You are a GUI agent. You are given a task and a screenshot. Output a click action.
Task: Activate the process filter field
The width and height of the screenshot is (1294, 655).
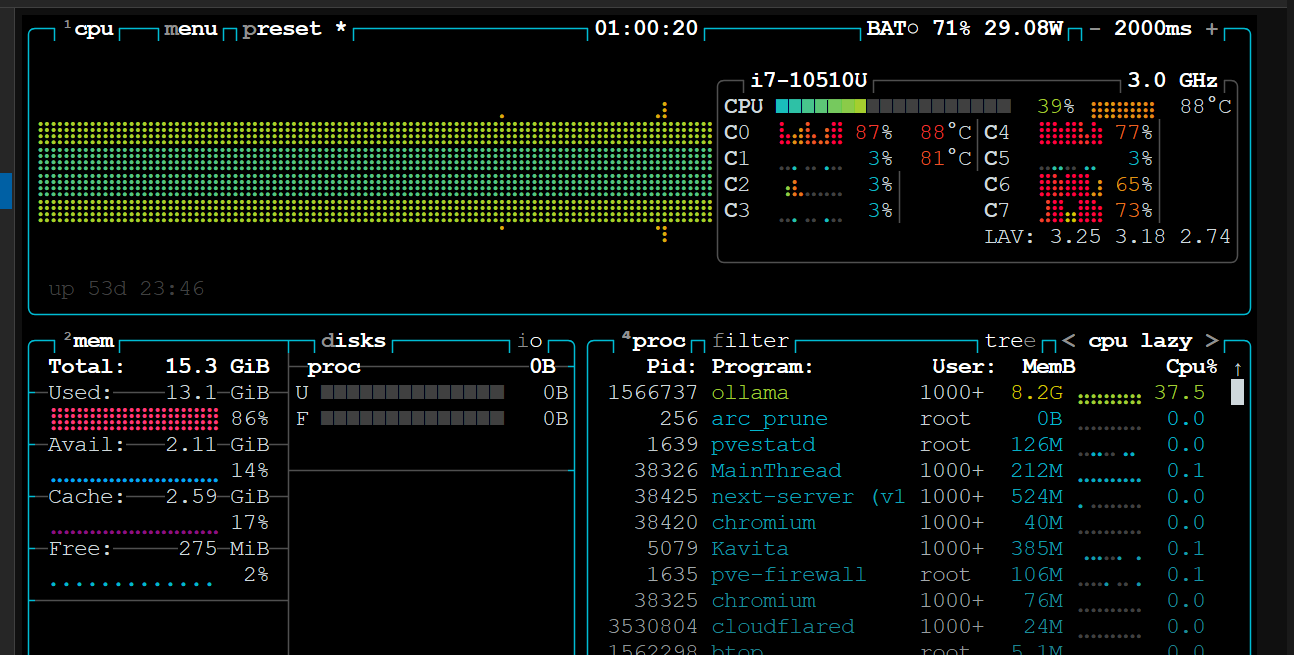pos(750,341)
